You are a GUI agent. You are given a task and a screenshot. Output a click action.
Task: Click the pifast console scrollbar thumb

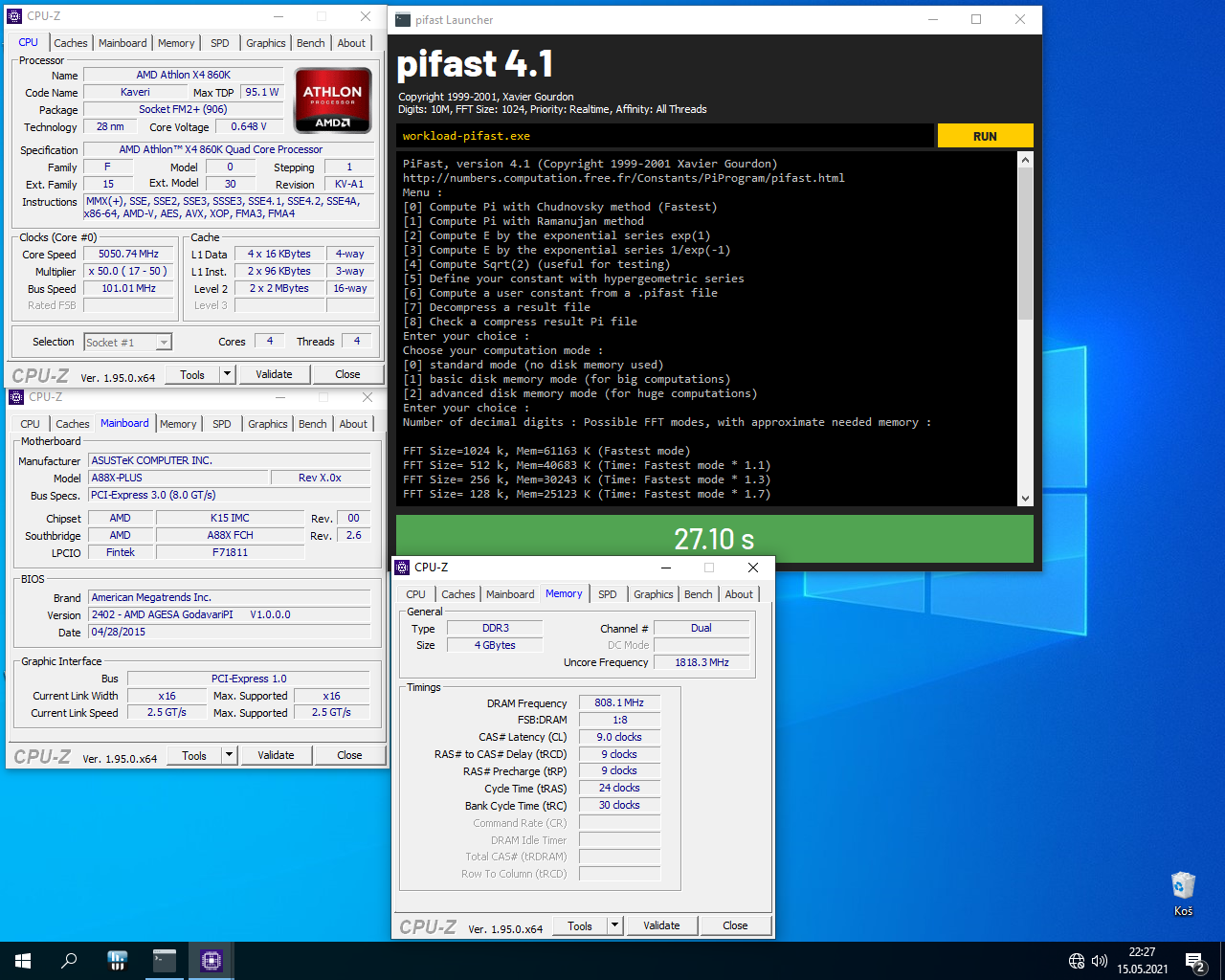pos(1025,243)
